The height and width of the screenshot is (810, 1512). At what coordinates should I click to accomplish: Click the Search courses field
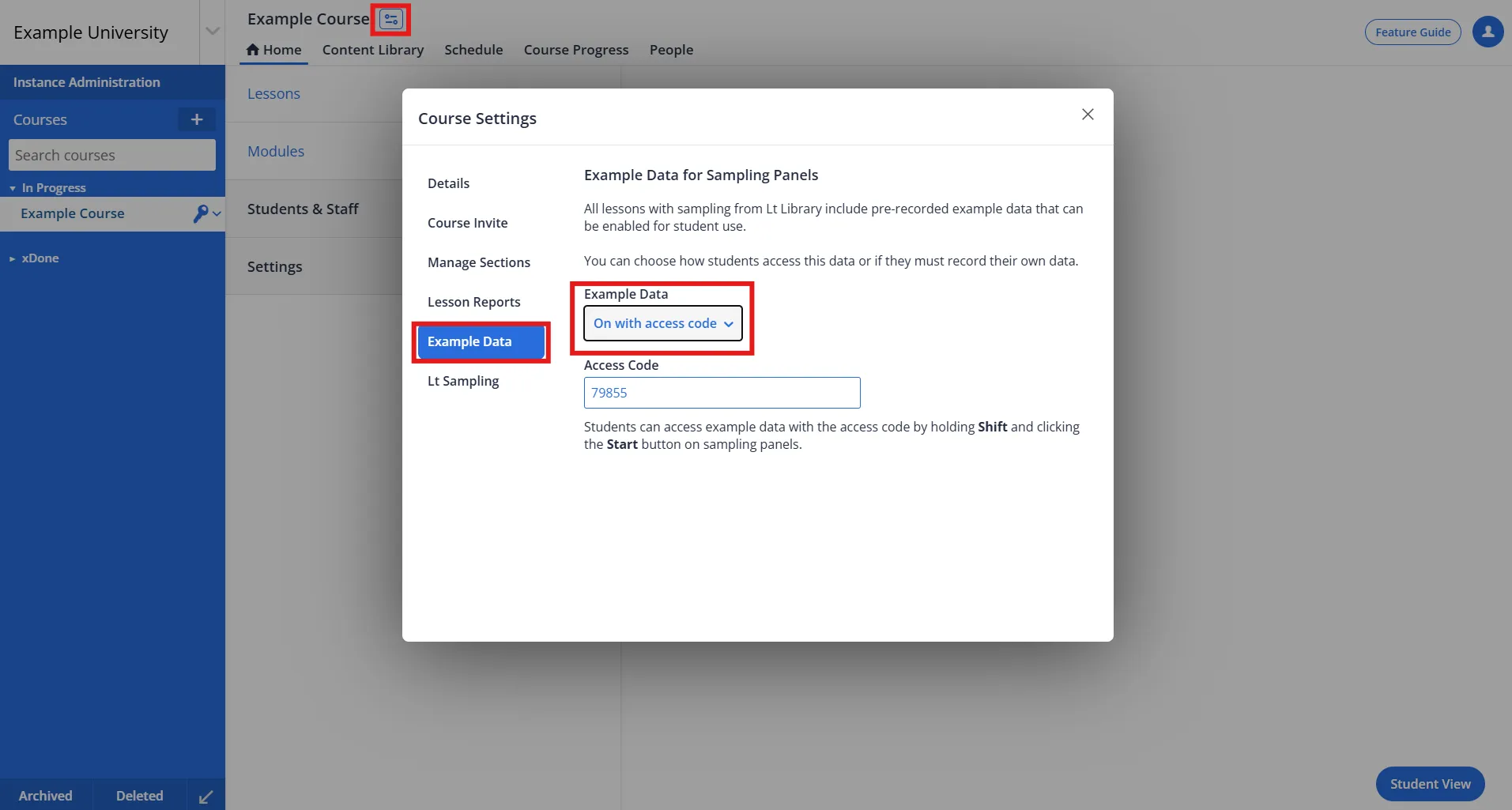click(x=111, y=155)
